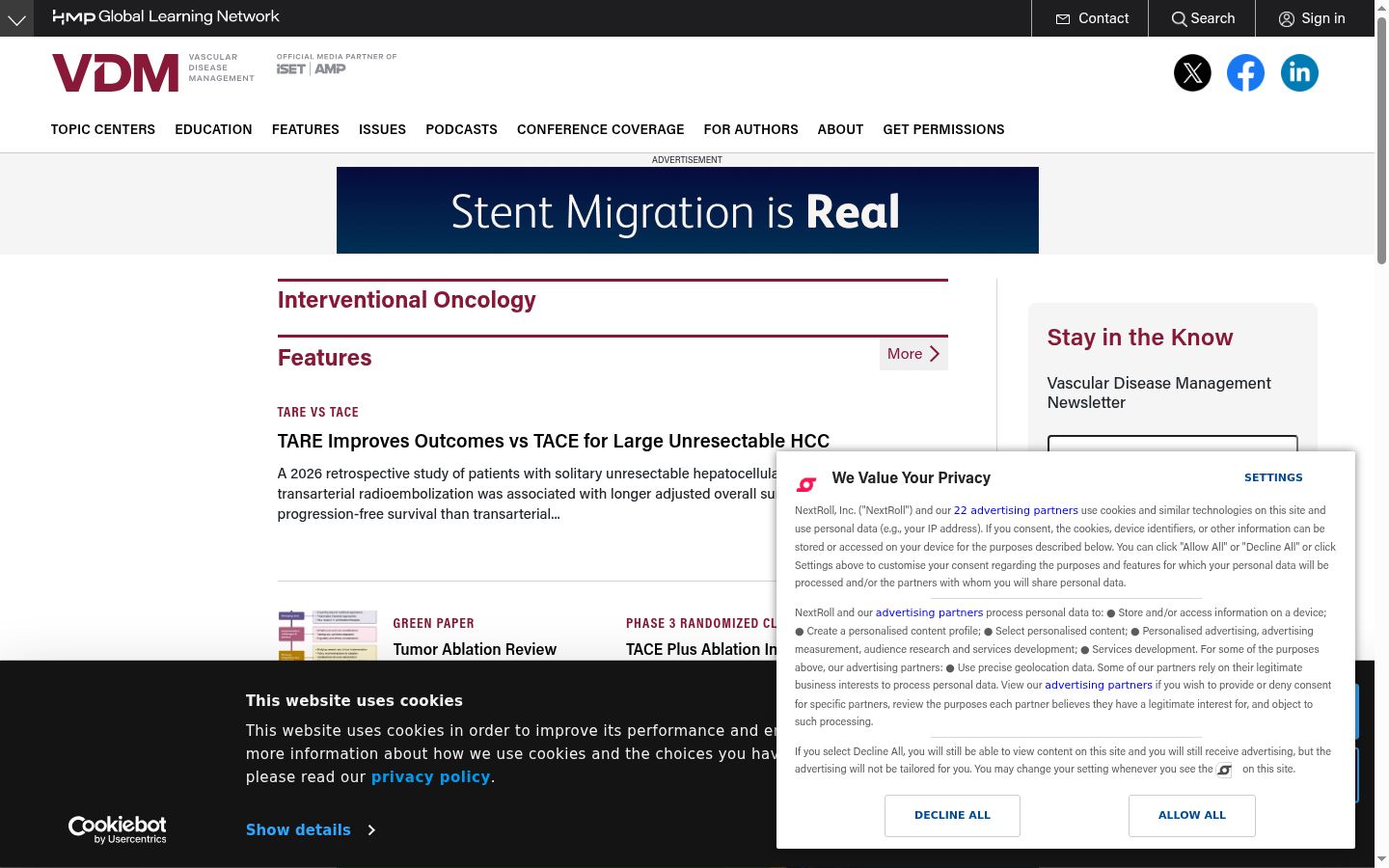Click the NextRoll logo icon in privacy dialog
This screenshot has width=1389, height=868.
pos(806,483)
